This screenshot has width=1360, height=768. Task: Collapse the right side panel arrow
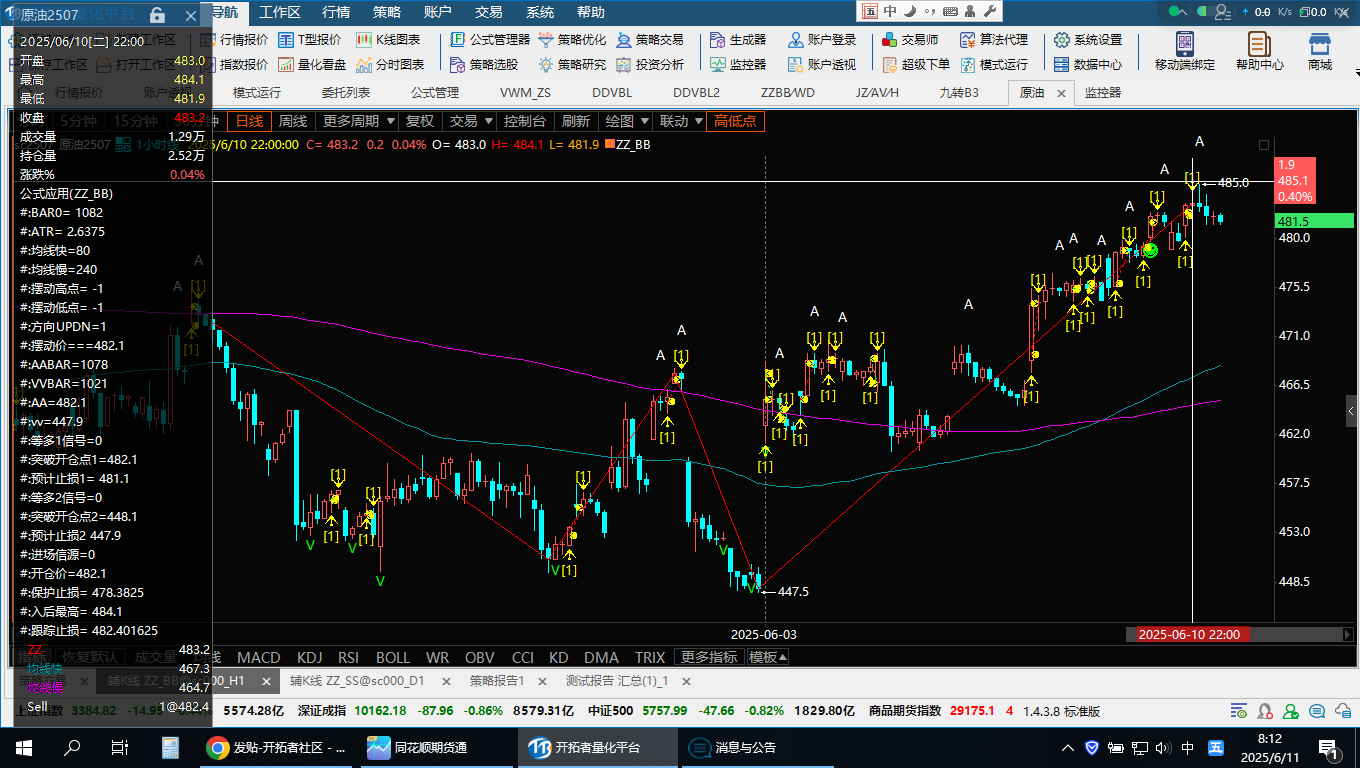tap(1351, 410)
